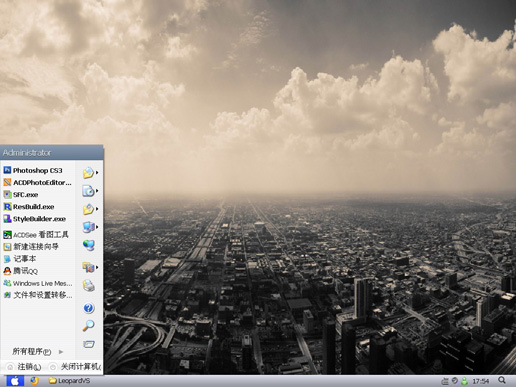Click the 新建连接向导 icon
This screenshot has height=387, width=516.
(7, 247)
